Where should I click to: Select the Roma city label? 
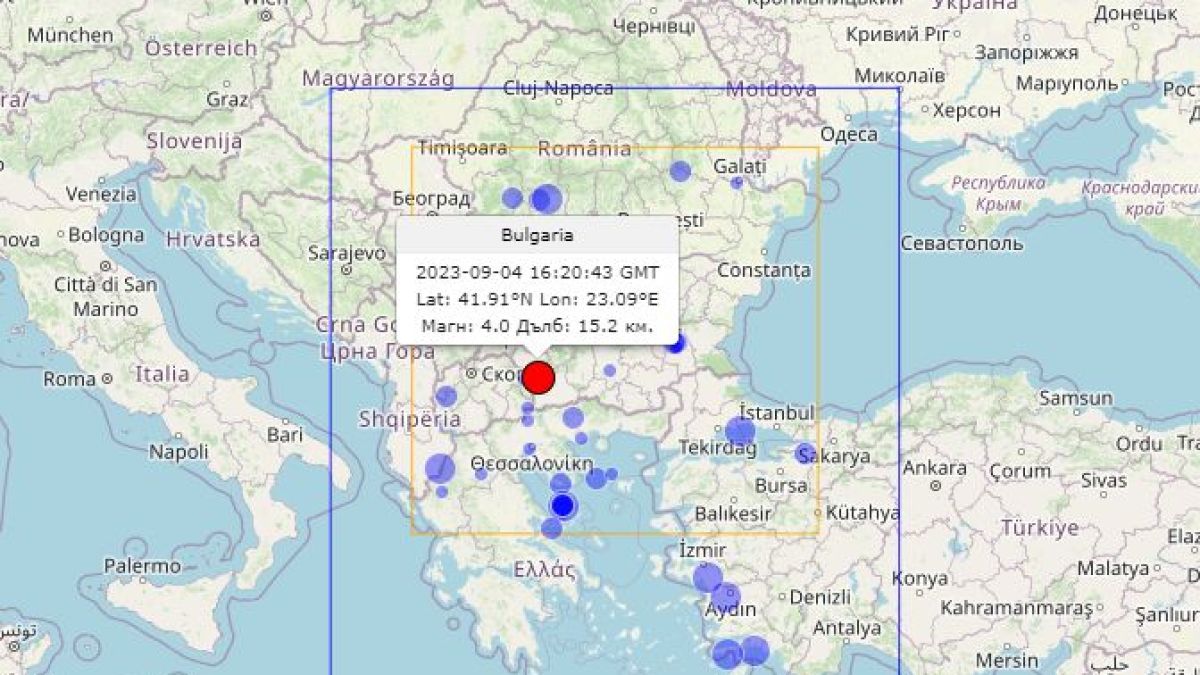(70, 379)
